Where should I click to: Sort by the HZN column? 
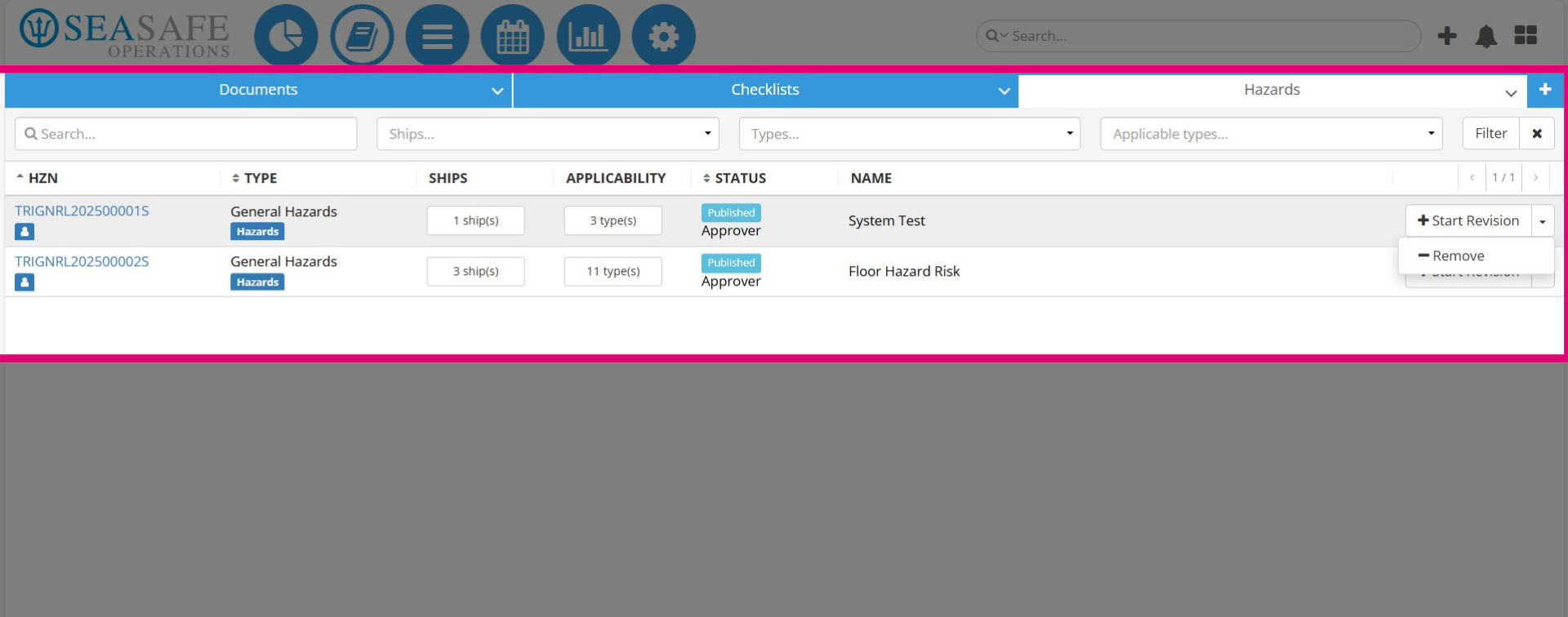pyautogui.click(x=37, y=178)
